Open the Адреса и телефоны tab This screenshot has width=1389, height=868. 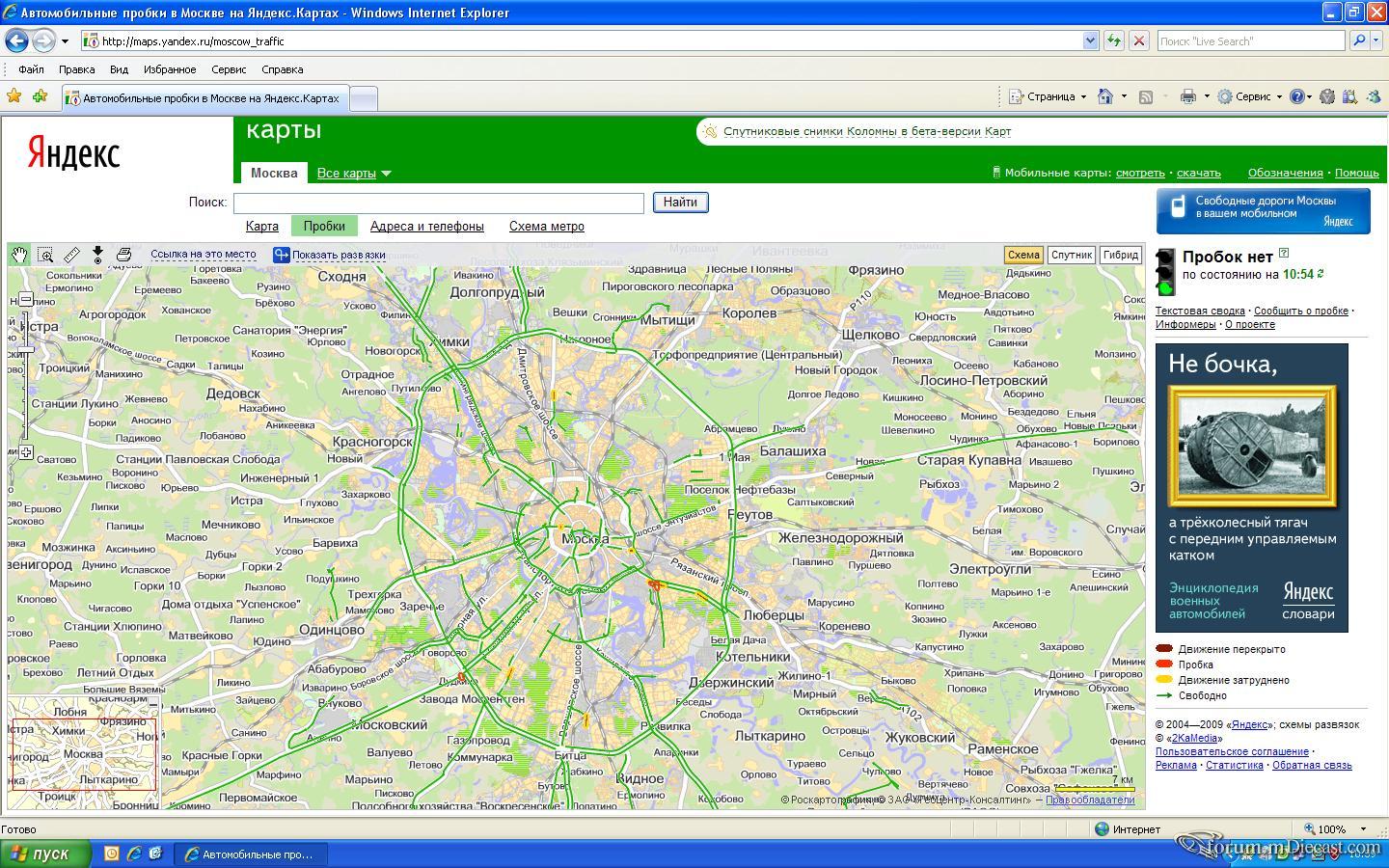tap(427, 226)
